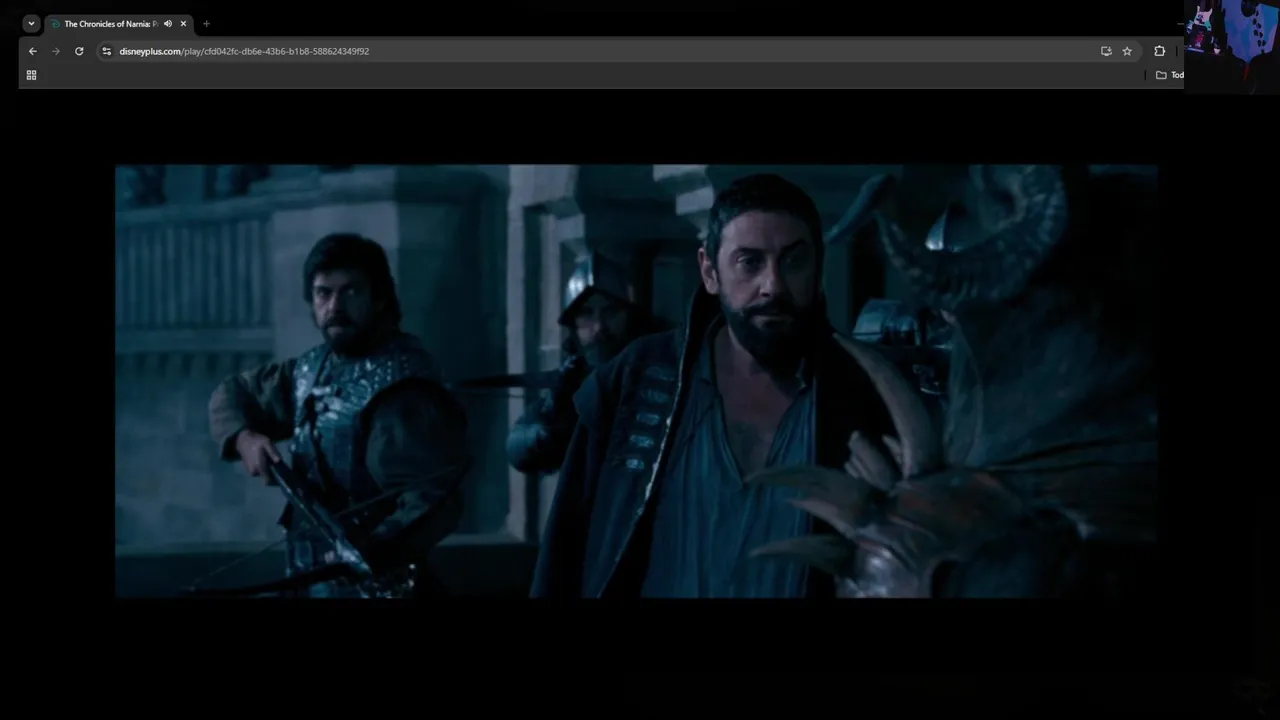The width and height of the screenshot is (1280, 720).
Task: Click the overlay thumbnail over the browser
Action: click(1232, 47)
